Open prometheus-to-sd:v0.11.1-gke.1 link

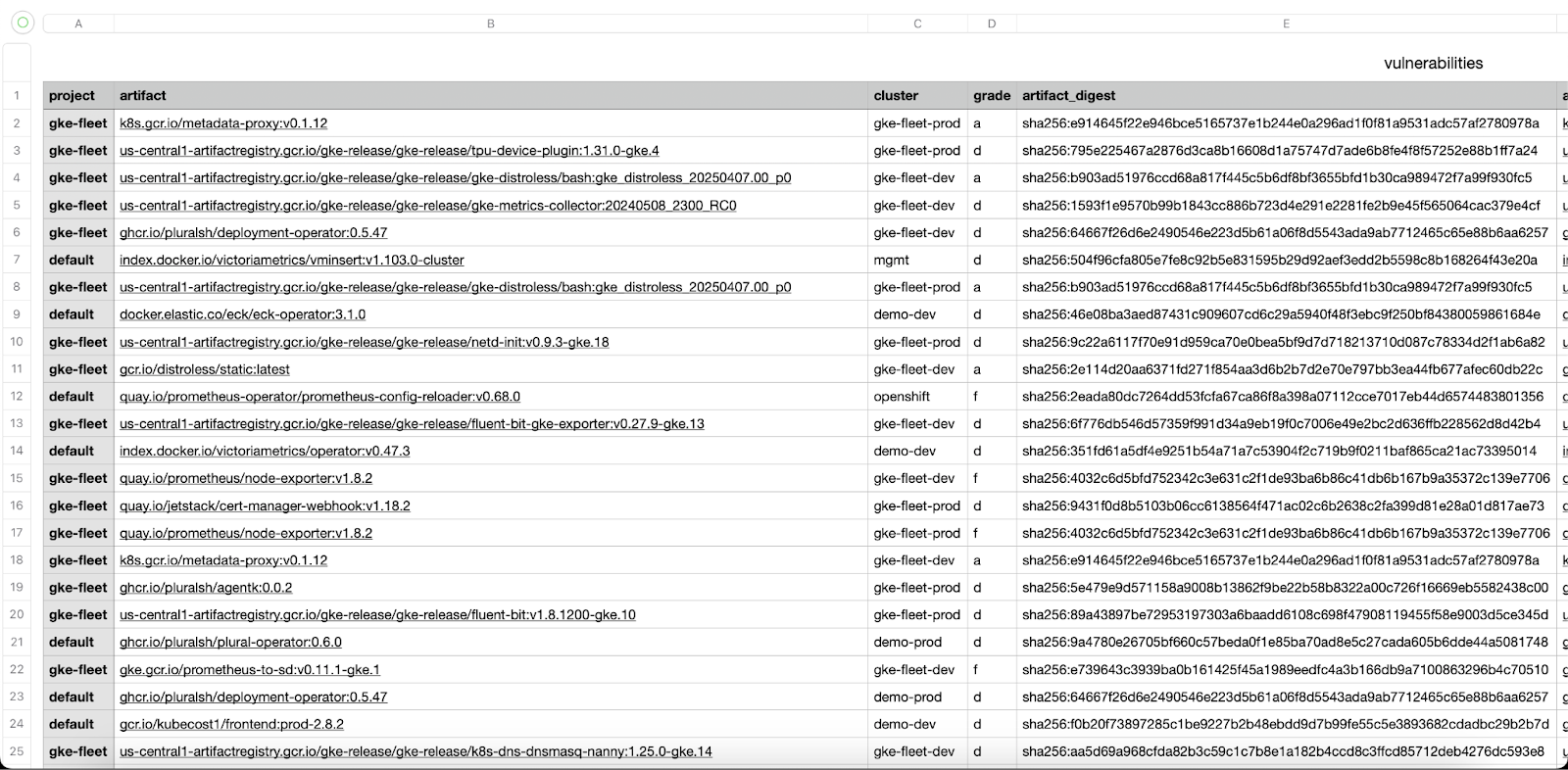click(250, 670)
